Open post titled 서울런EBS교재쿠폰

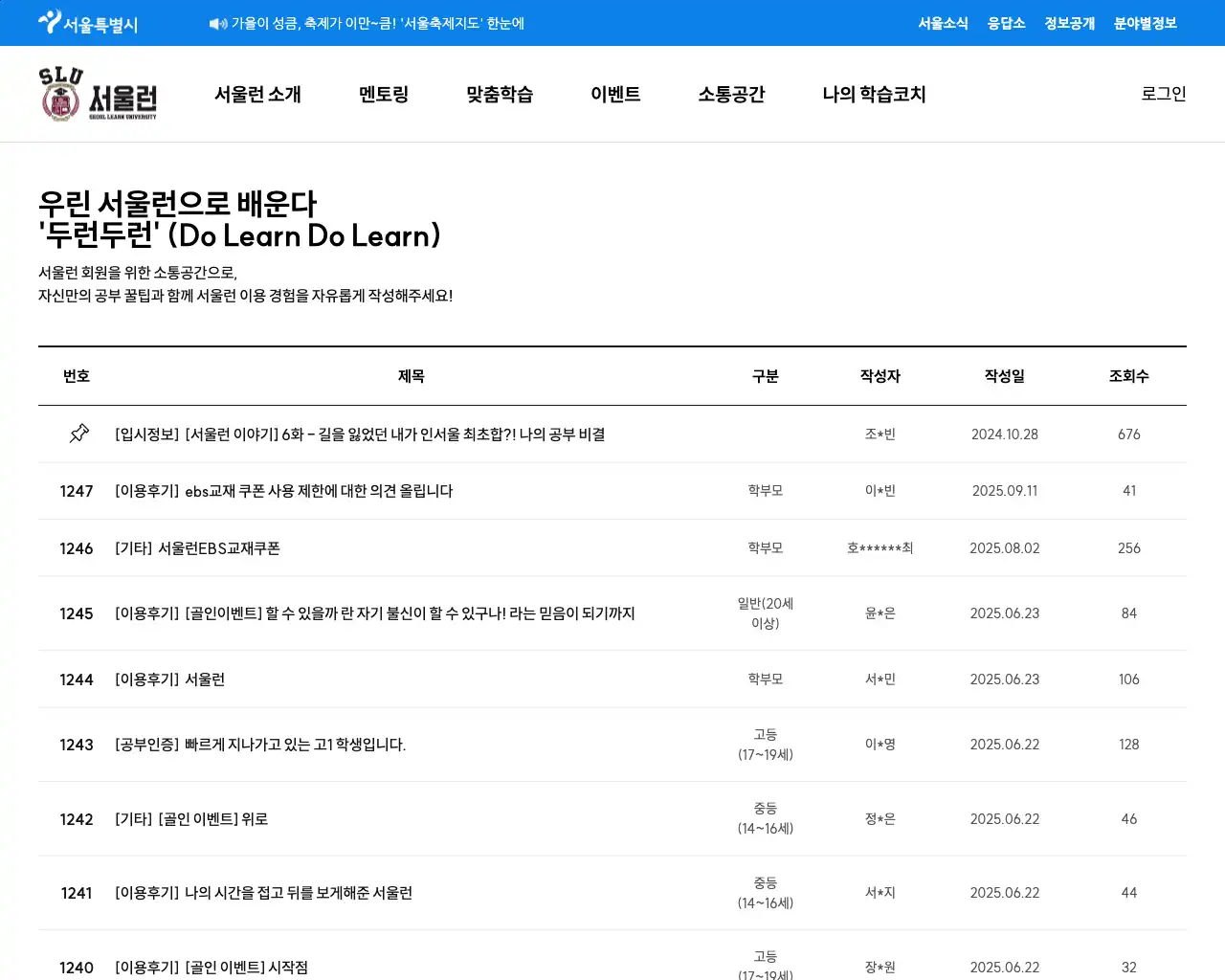[197, 548]
